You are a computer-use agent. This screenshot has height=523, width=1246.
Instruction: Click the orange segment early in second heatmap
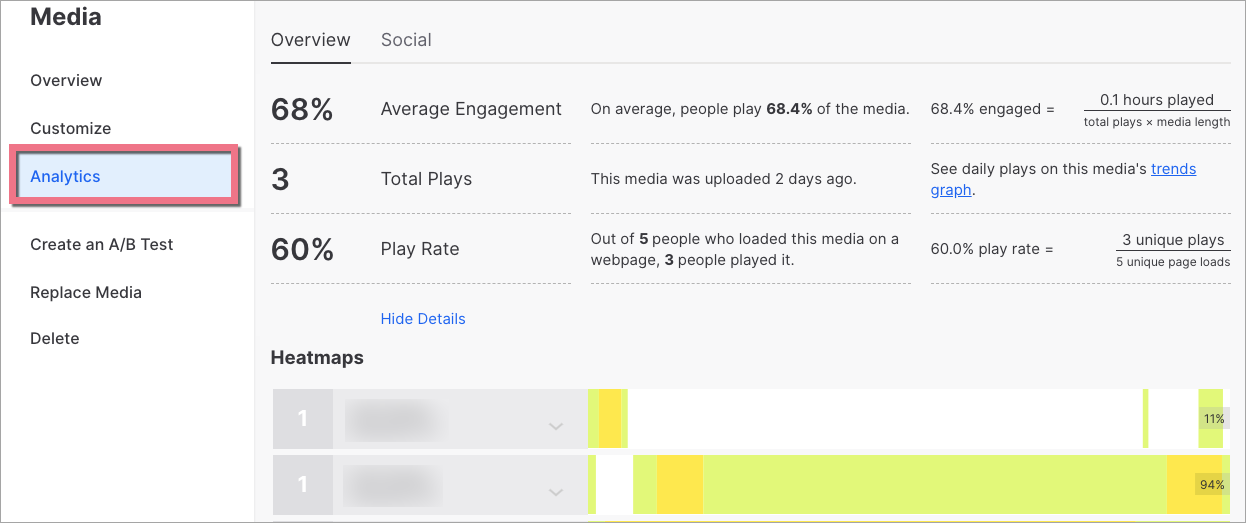(x=680, y=485)
